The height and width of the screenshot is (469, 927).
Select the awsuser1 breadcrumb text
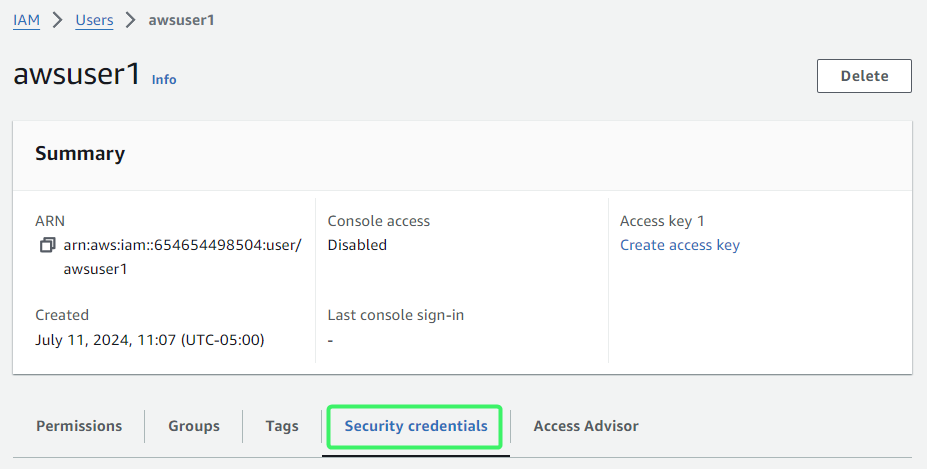181,20
